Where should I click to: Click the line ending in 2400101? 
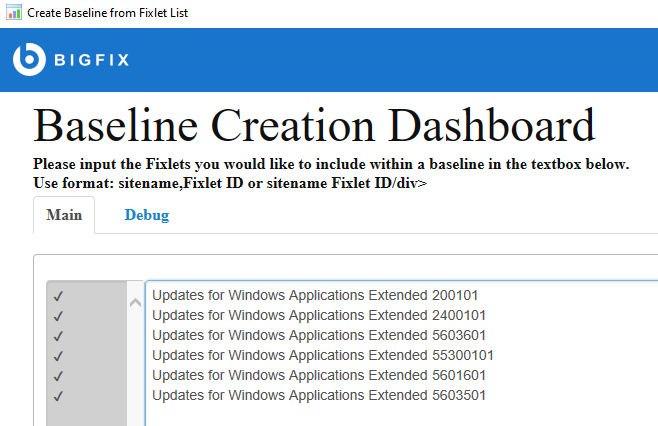(x=319, y=315)
